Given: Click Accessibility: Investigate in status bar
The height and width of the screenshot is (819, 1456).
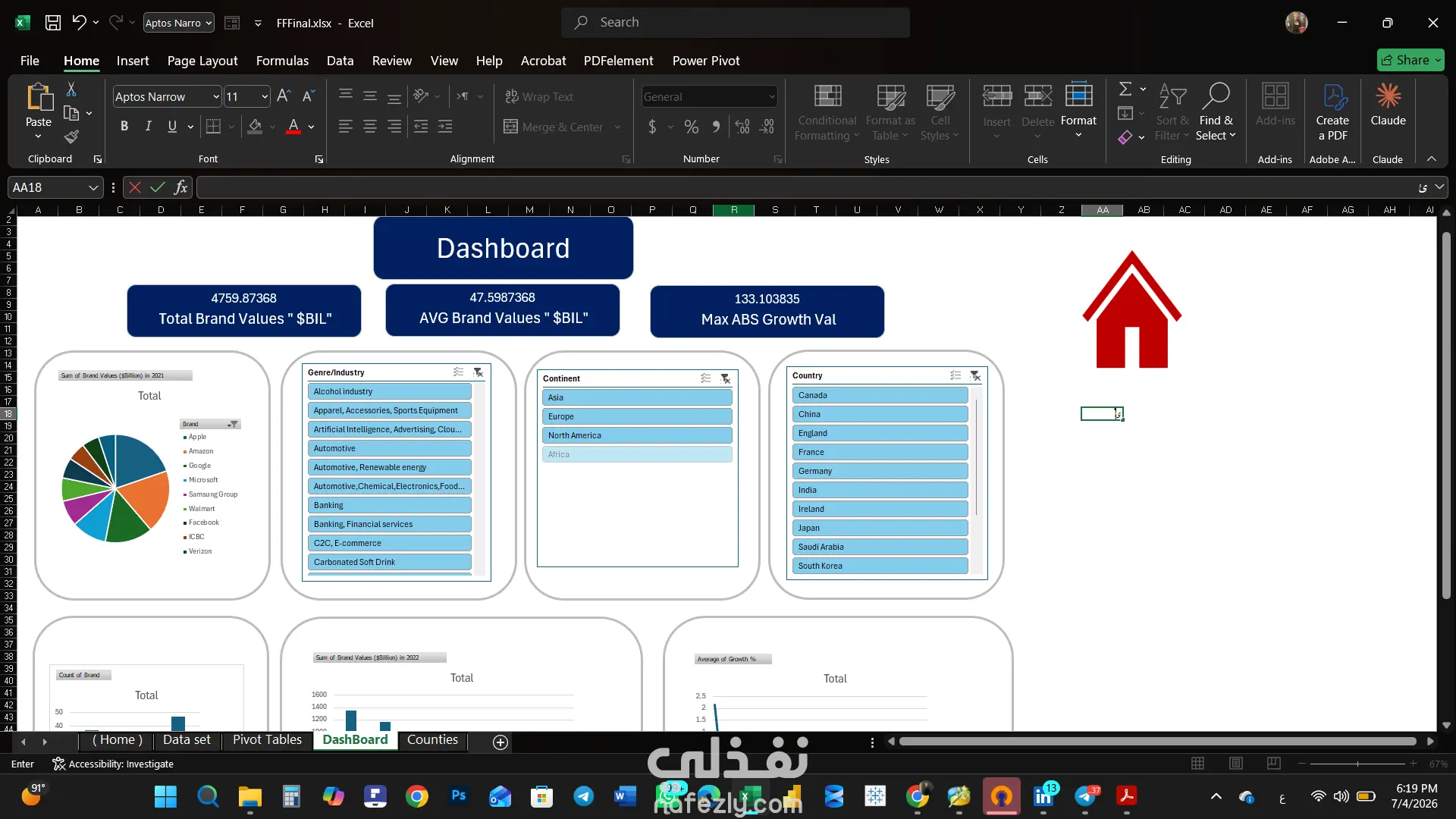Looking at the screenshot, I should pyautogui.click(x=113, y=764).
